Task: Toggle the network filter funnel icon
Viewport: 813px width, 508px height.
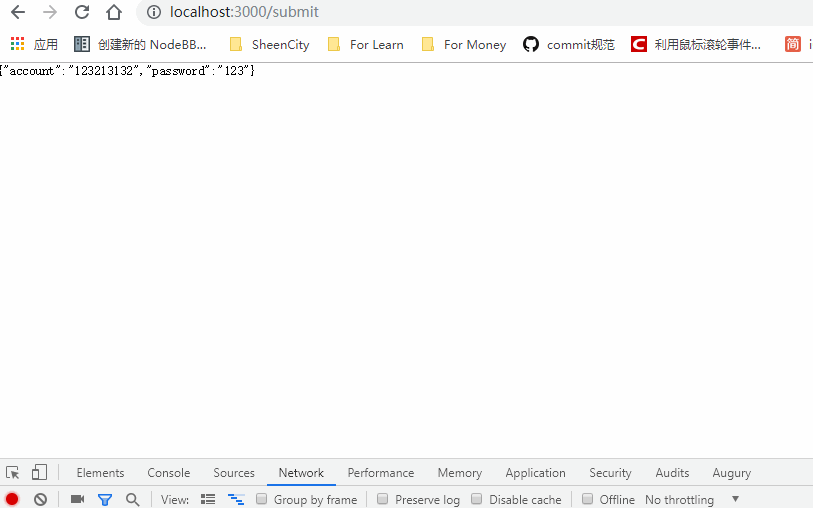Action: (x=105, y=500)
